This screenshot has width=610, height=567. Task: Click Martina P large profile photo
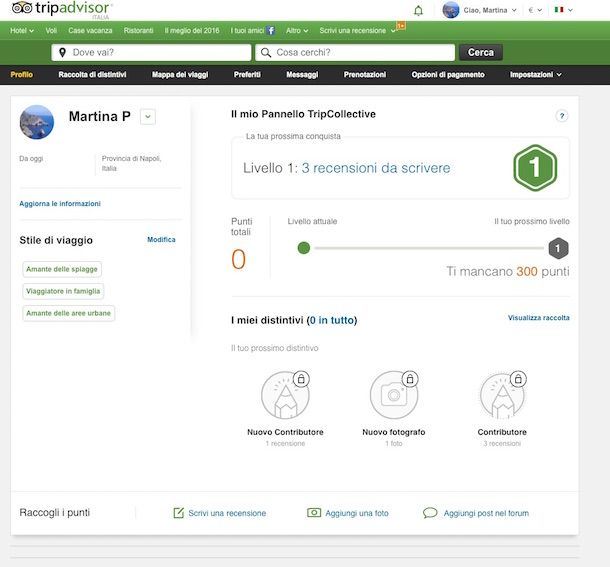(x=37, y=122)
